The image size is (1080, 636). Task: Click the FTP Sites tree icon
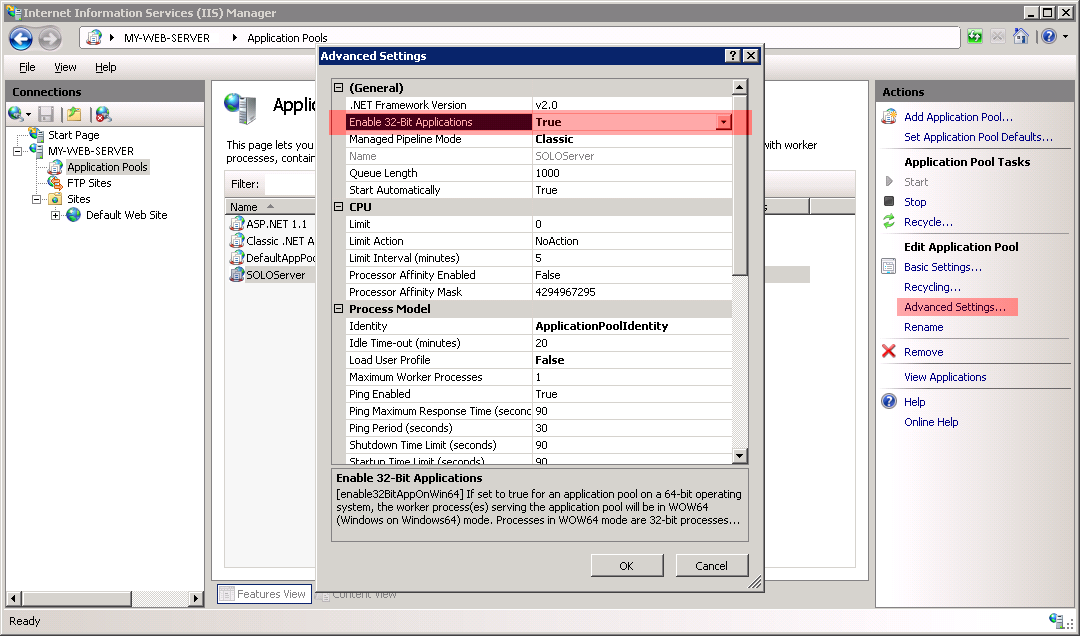(55, 183)
